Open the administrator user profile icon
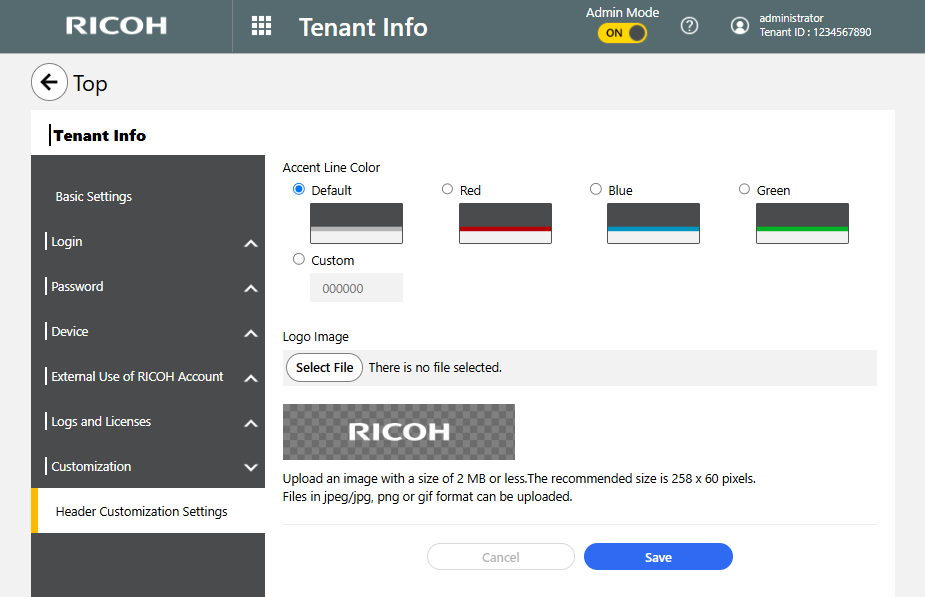 (740, 26)
